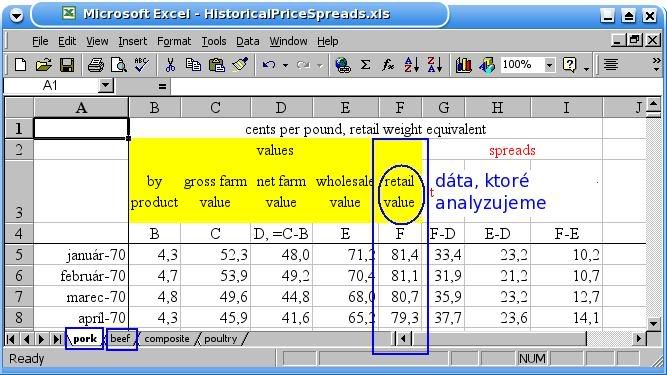Click the Cut scissors icon
The height and width of the screenshot is (375, 667).
[170, 65]
